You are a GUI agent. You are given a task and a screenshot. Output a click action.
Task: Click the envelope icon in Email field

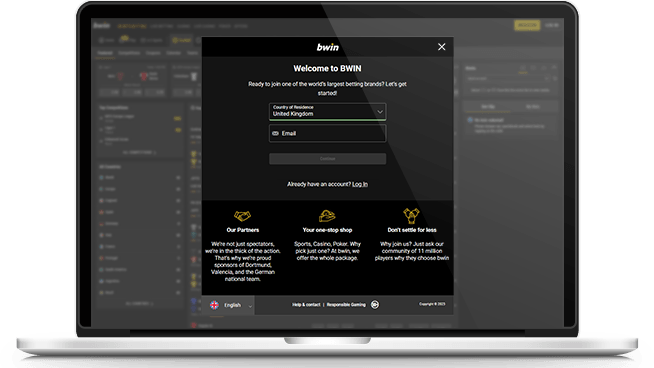[275, 134]
